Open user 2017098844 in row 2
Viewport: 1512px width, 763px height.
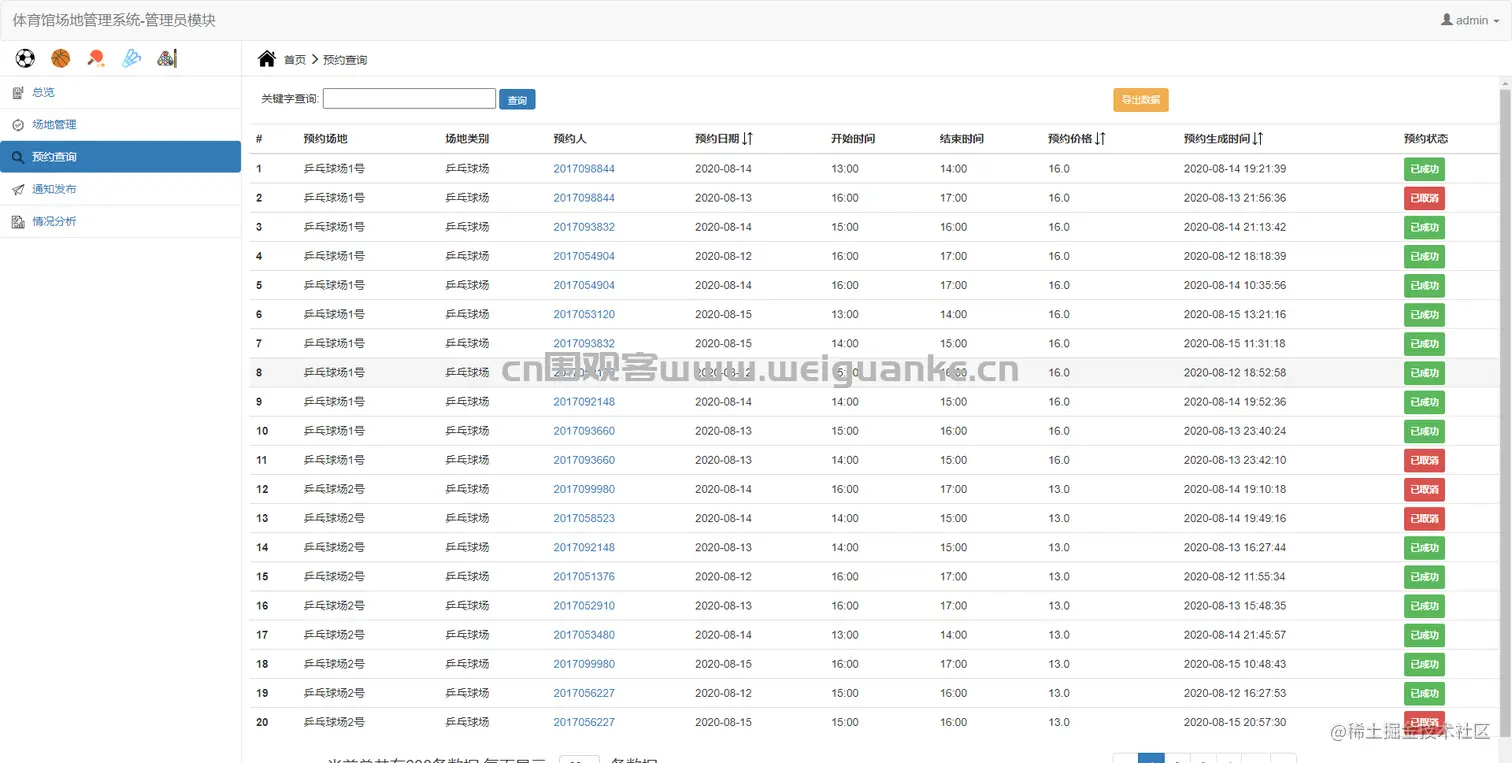pyautogui.click(x=584, y=198)
